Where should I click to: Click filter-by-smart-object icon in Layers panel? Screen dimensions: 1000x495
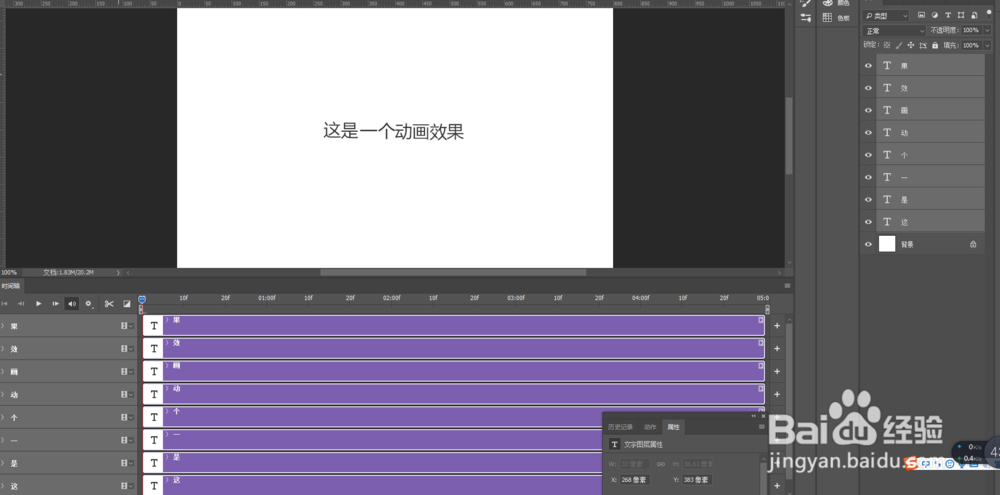(973, 15)
